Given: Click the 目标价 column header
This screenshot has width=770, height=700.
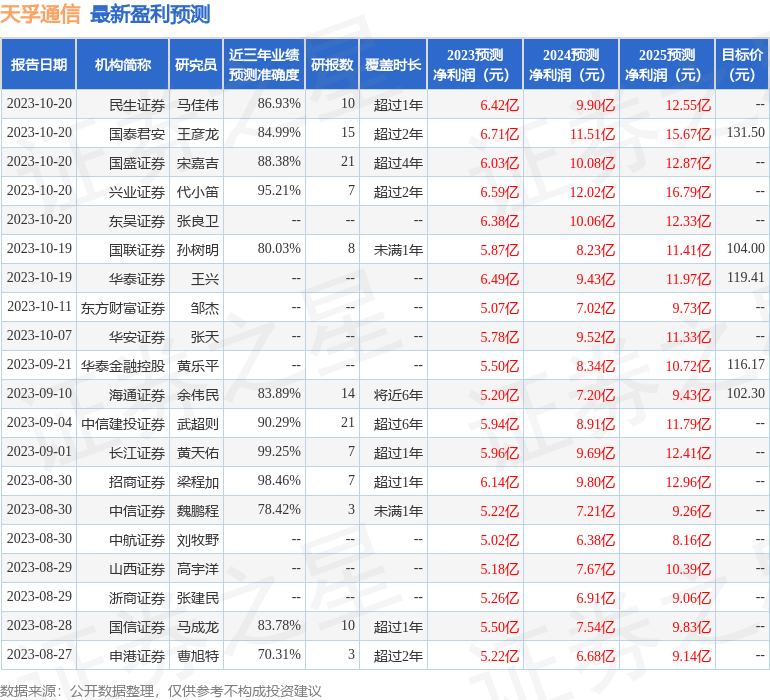Looking at the screenshot, I should (x=742, y=64).
